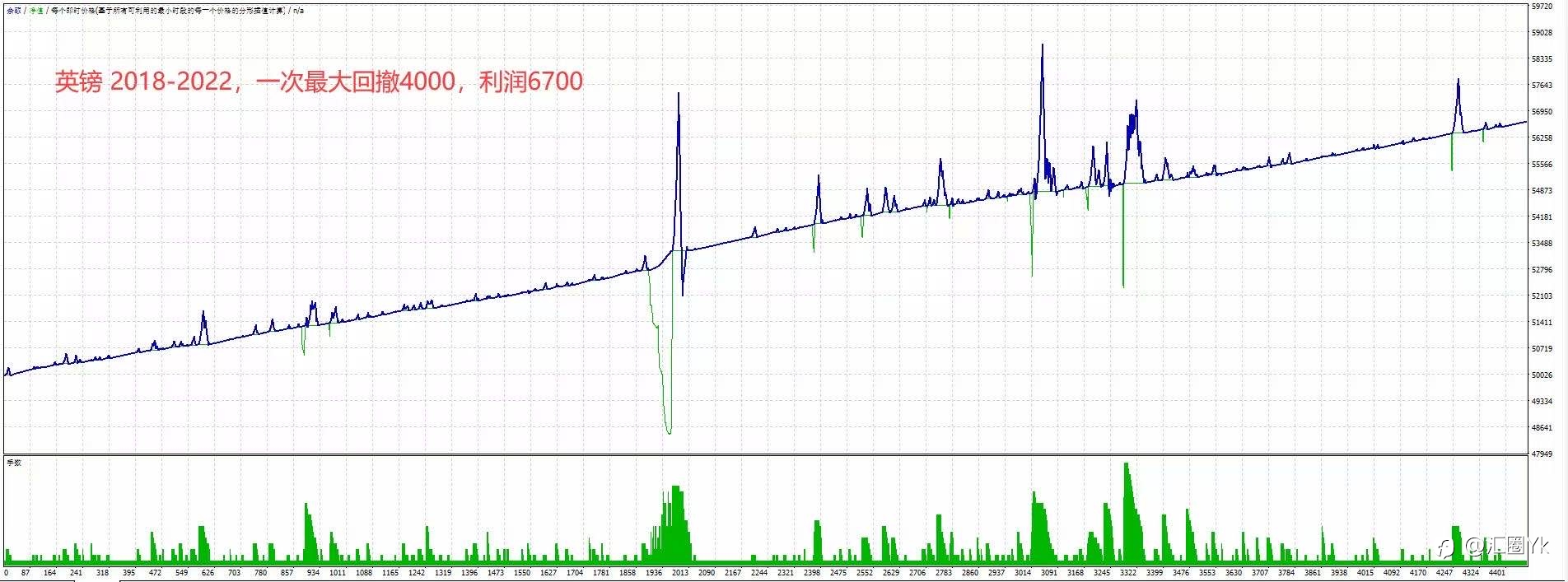The width and height of the screenshot is (1568, 582).
Task: Click the 1088 tick on bottom axis
Action: [x=364, y=573]
